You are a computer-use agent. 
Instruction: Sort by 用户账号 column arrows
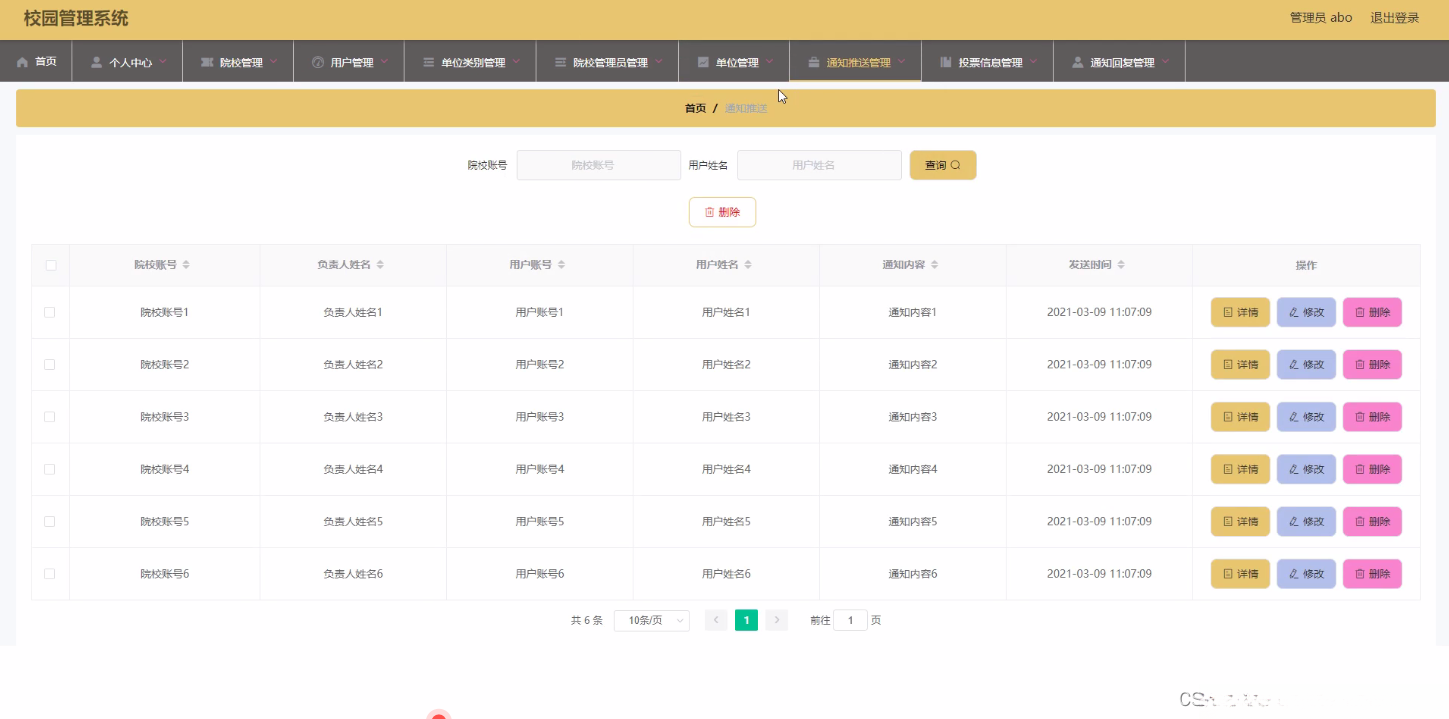click(x=561, y=265)
